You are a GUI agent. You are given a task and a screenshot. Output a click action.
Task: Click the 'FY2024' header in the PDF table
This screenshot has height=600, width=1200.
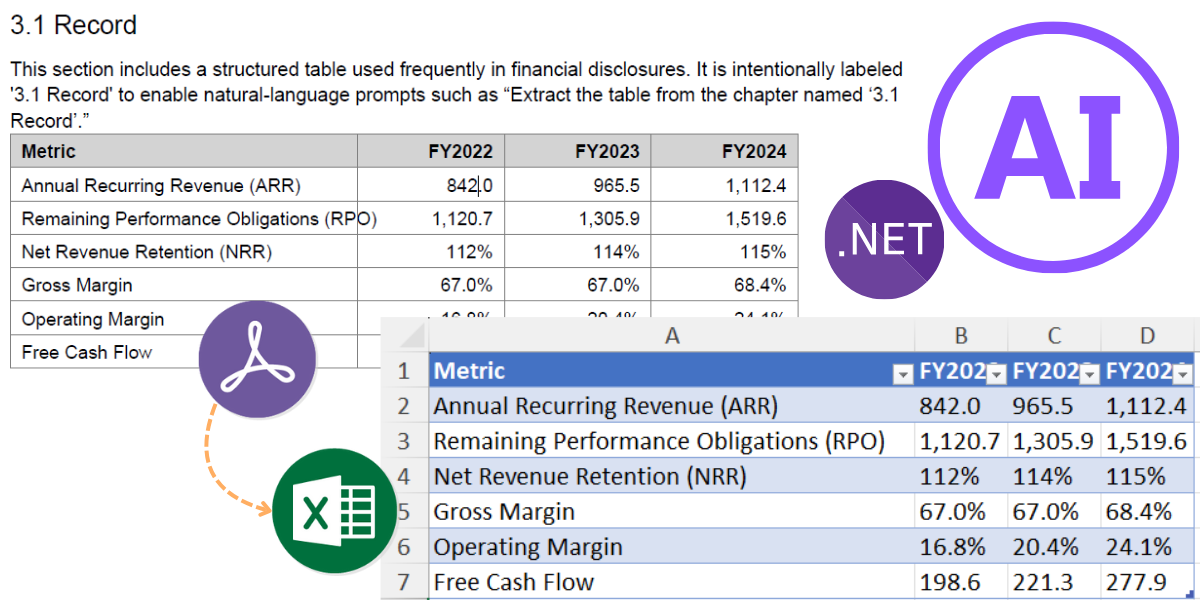[x=725, y=152]
